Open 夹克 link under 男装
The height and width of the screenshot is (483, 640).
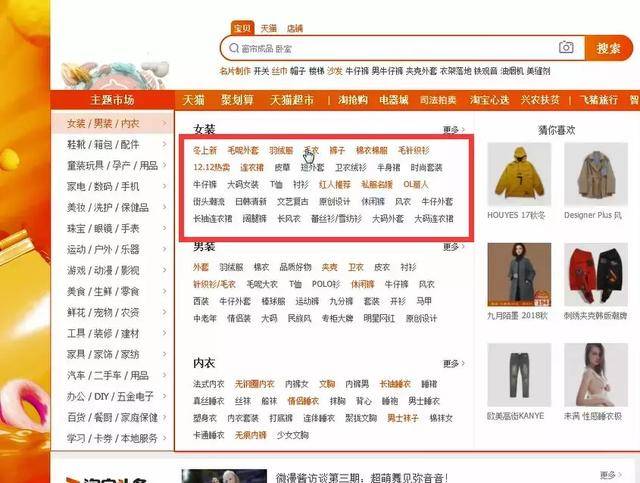329,267
